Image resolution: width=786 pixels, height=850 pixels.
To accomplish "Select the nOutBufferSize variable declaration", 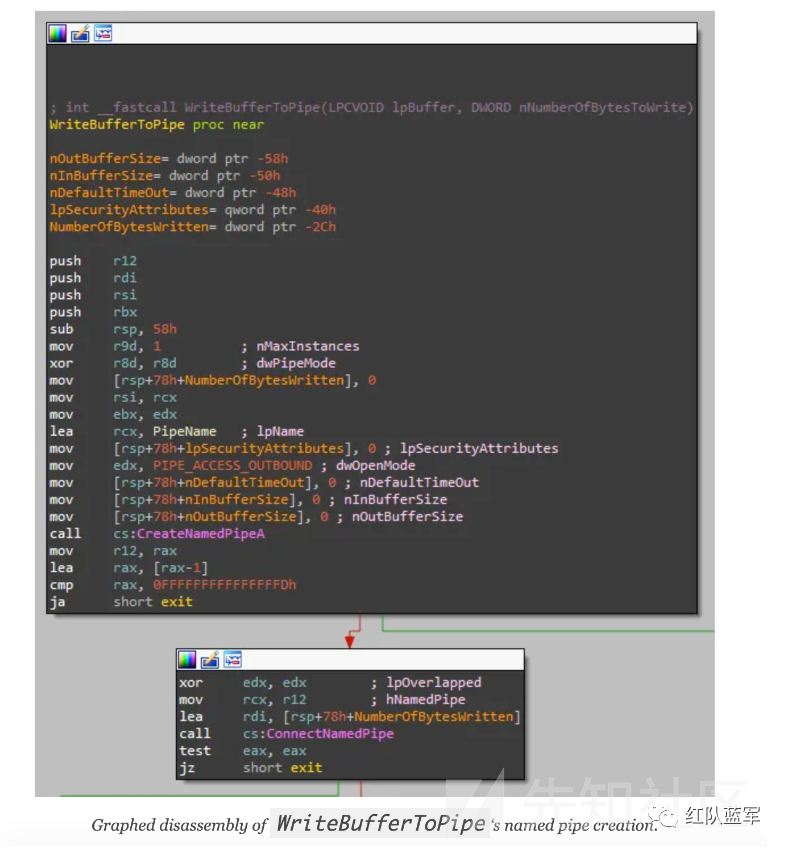I will tap(169, 159).
